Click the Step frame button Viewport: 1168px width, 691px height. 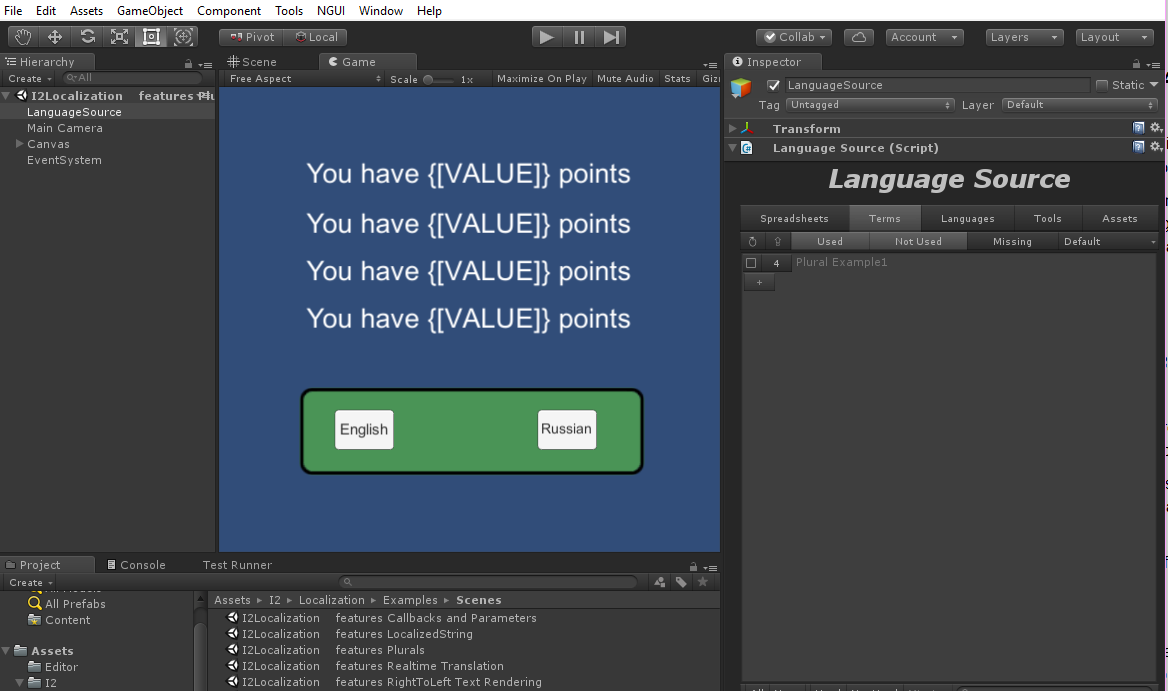611,37
